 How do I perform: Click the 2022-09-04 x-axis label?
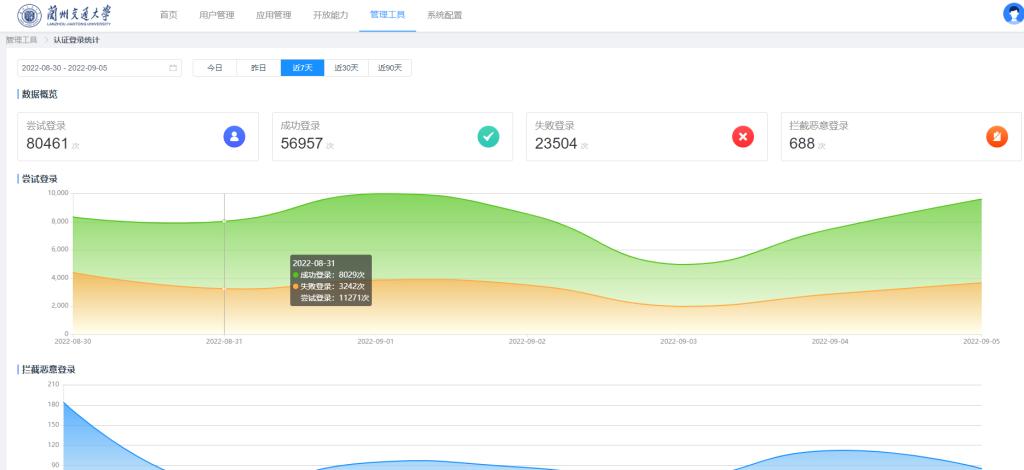click(830, 341)
